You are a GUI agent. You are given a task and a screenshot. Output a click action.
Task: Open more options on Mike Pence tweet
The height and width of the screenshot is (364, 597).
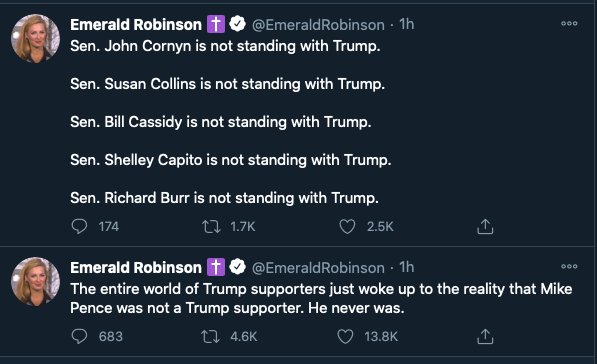pyautogui.click(x=569, y=267)
